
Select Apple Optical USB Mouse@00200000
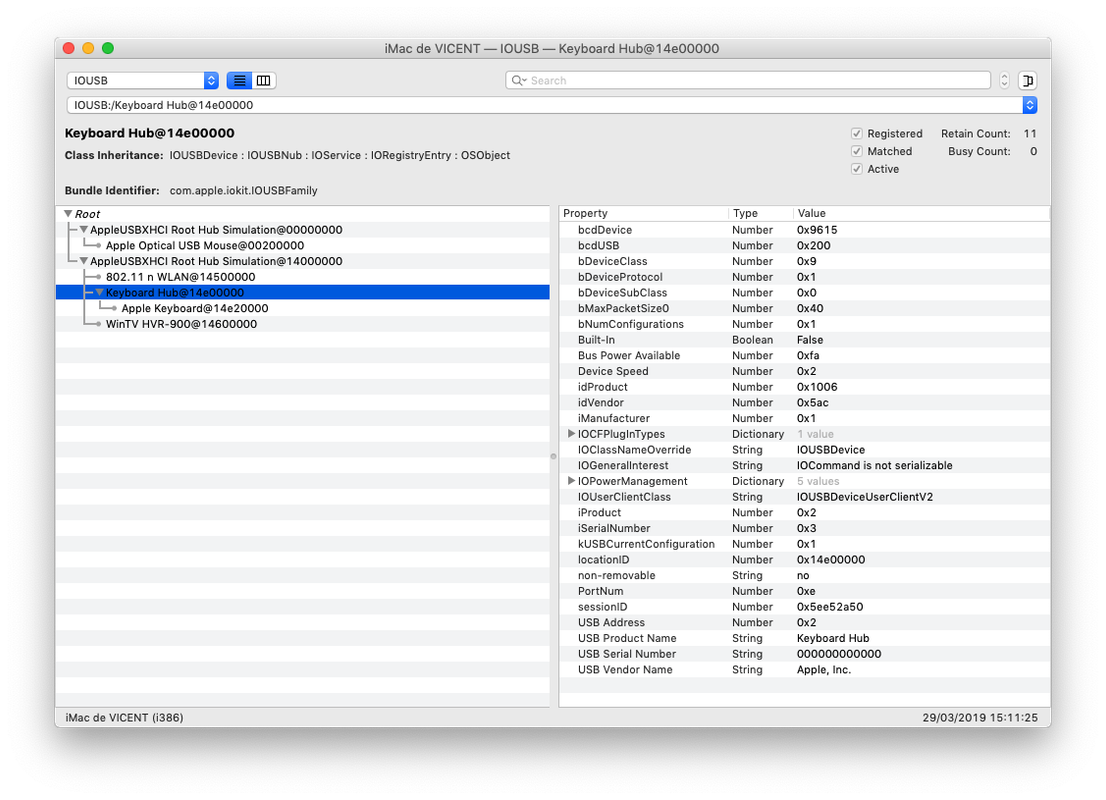[x=205, y=246]
